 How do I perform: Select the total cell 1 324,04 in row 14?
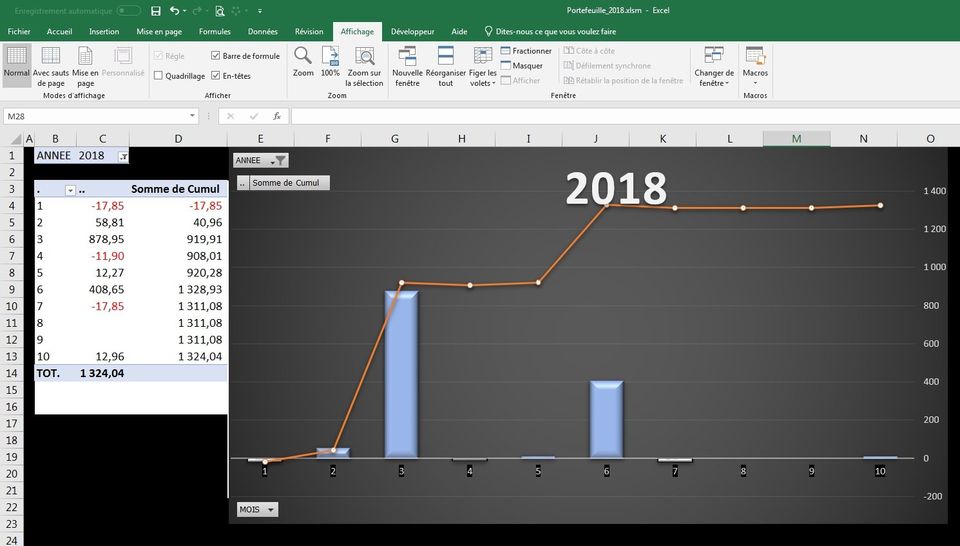click(102, 373)
